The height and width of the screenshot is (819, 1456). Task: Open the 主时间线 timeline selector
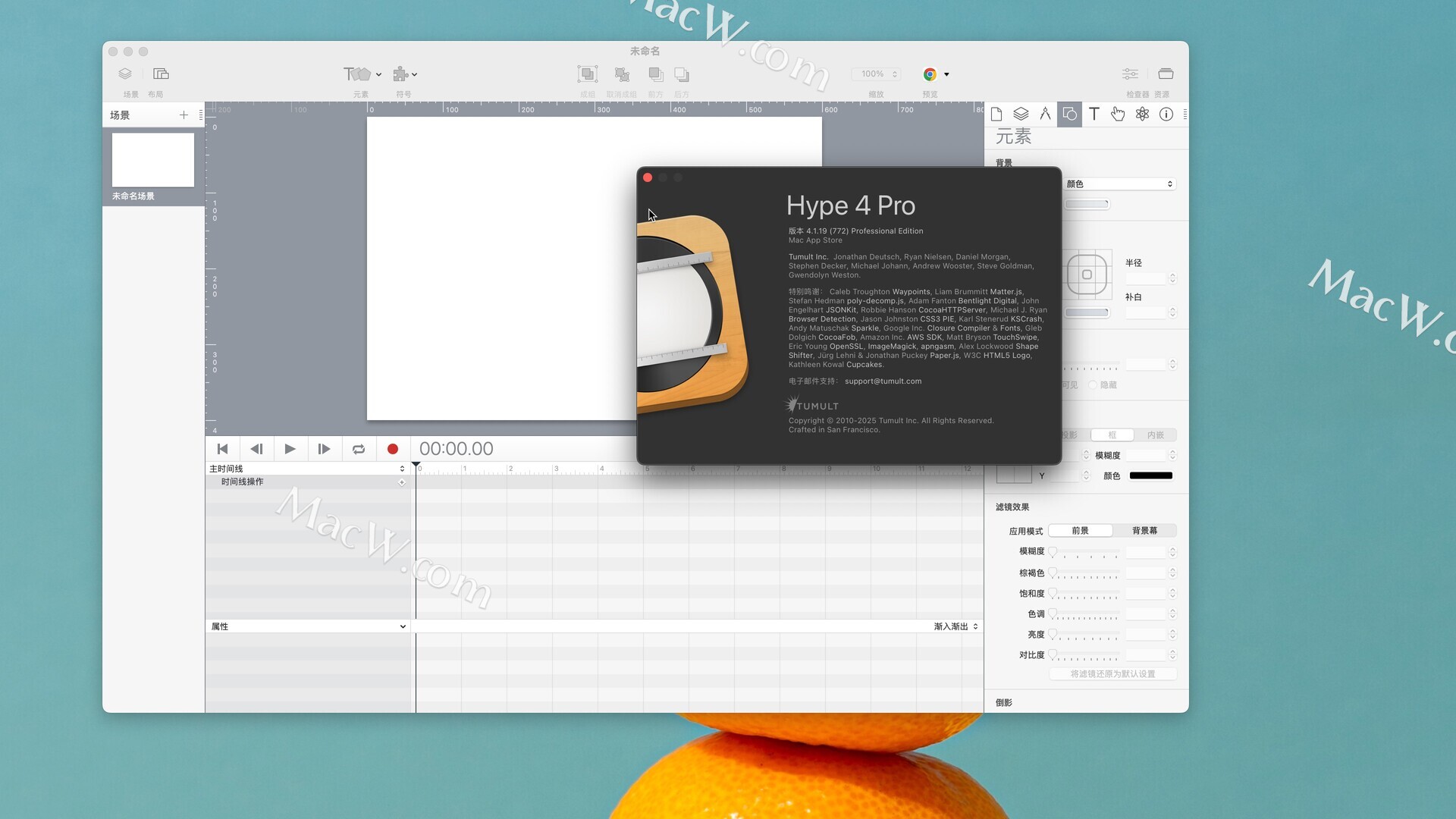tap(307, 469)
